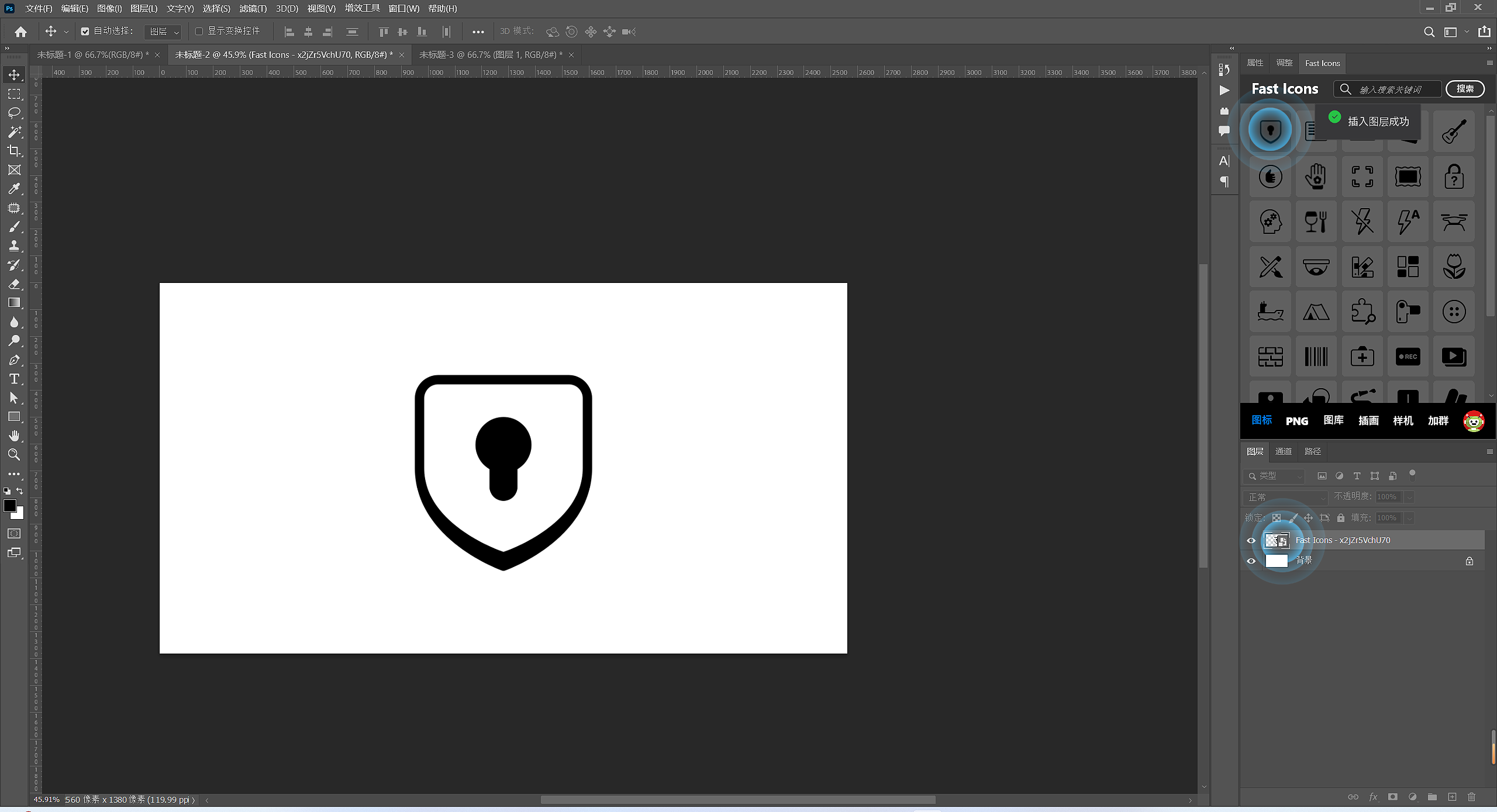The width and height of the screenshot is (1497, 812).
Task: Select the Brush tool
Action: 15,227
